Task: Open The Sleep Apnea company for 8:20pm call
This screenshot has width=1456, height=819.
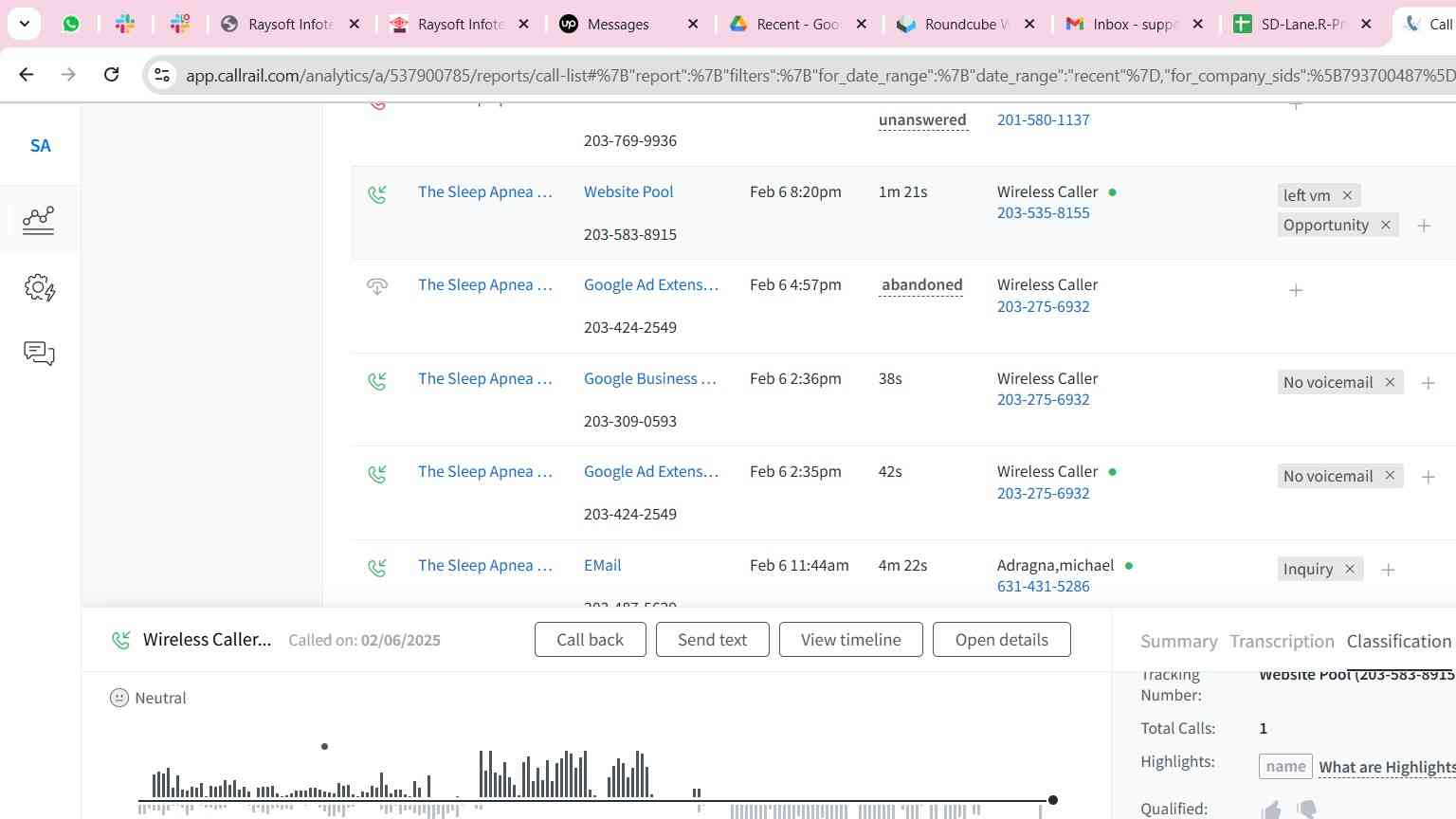Action: (484, 191)
